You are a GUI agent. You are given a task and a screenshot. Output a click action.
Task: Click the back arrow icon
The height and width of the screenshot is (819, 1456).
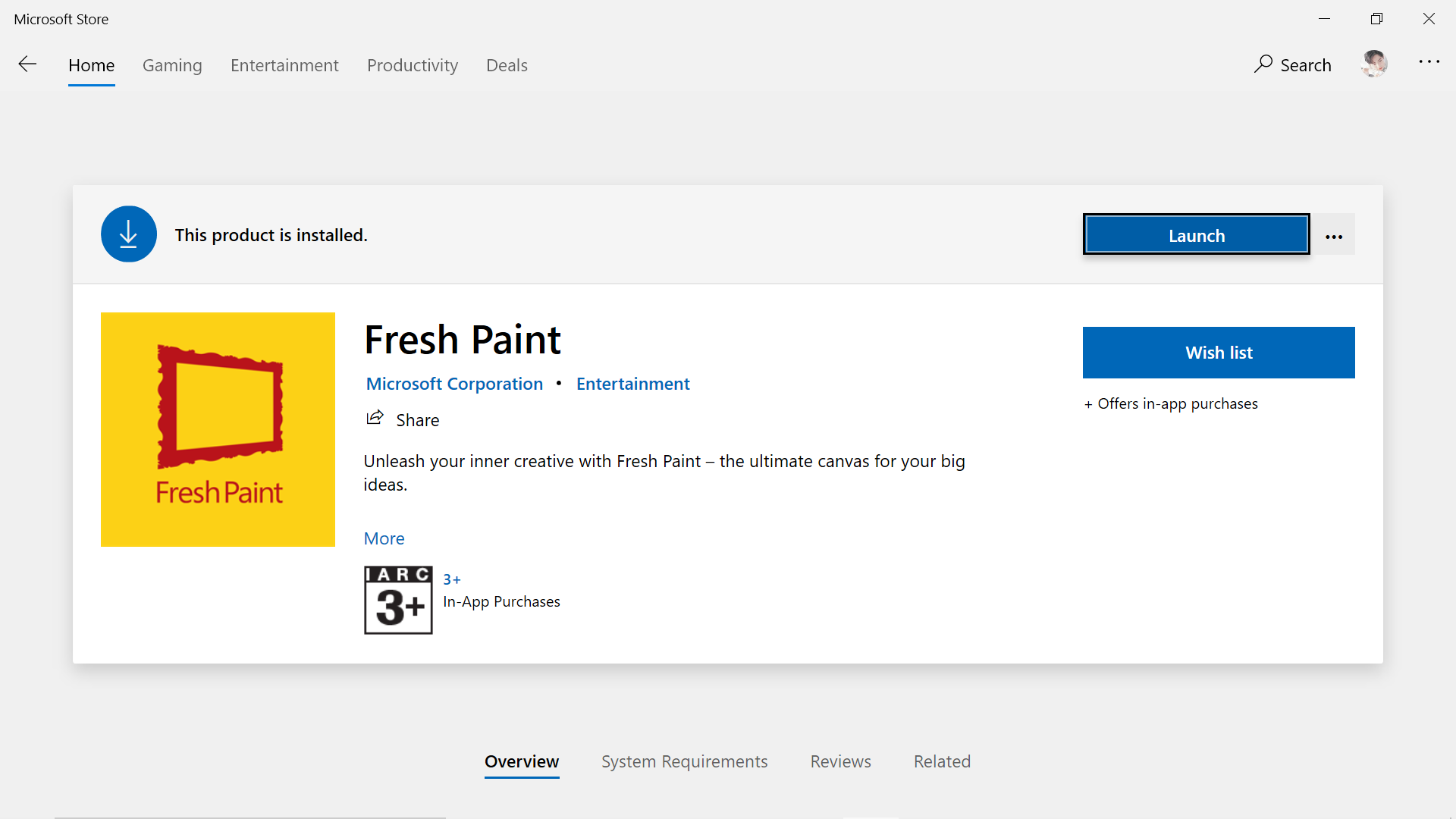pyautogui.click(x=27, y=64)
